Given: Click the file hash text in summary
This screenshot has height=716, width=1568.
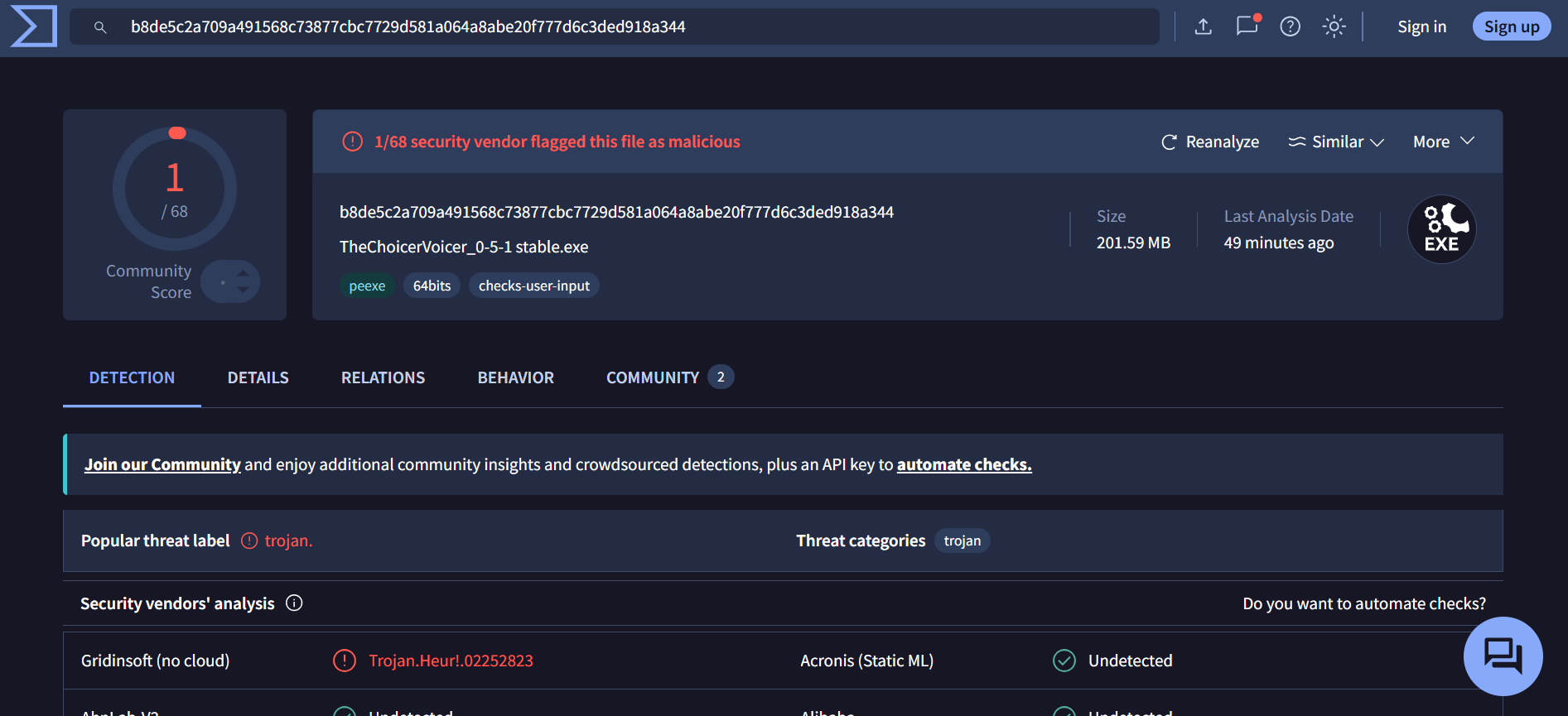Looking at the screenshot, I should pyautogui.click(x=616, y=212).
